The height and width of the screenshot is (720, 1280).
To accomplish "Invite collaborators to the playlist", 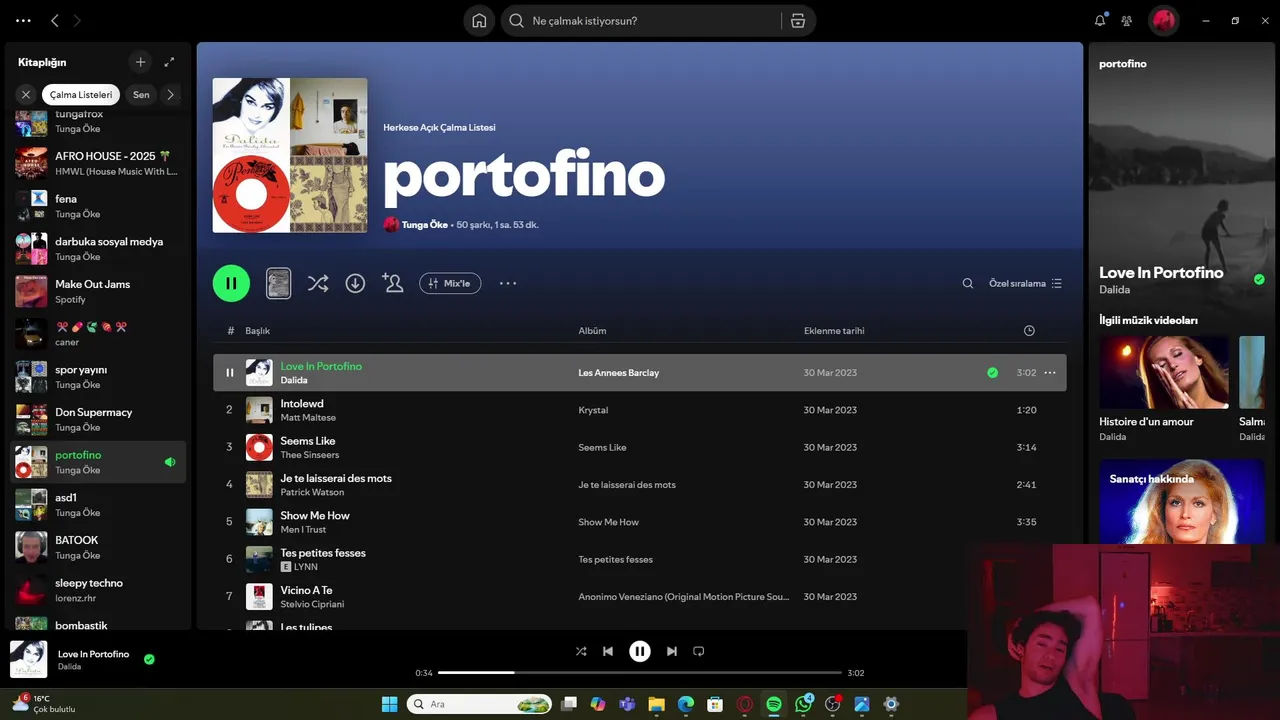I will [x=393, y=283].
